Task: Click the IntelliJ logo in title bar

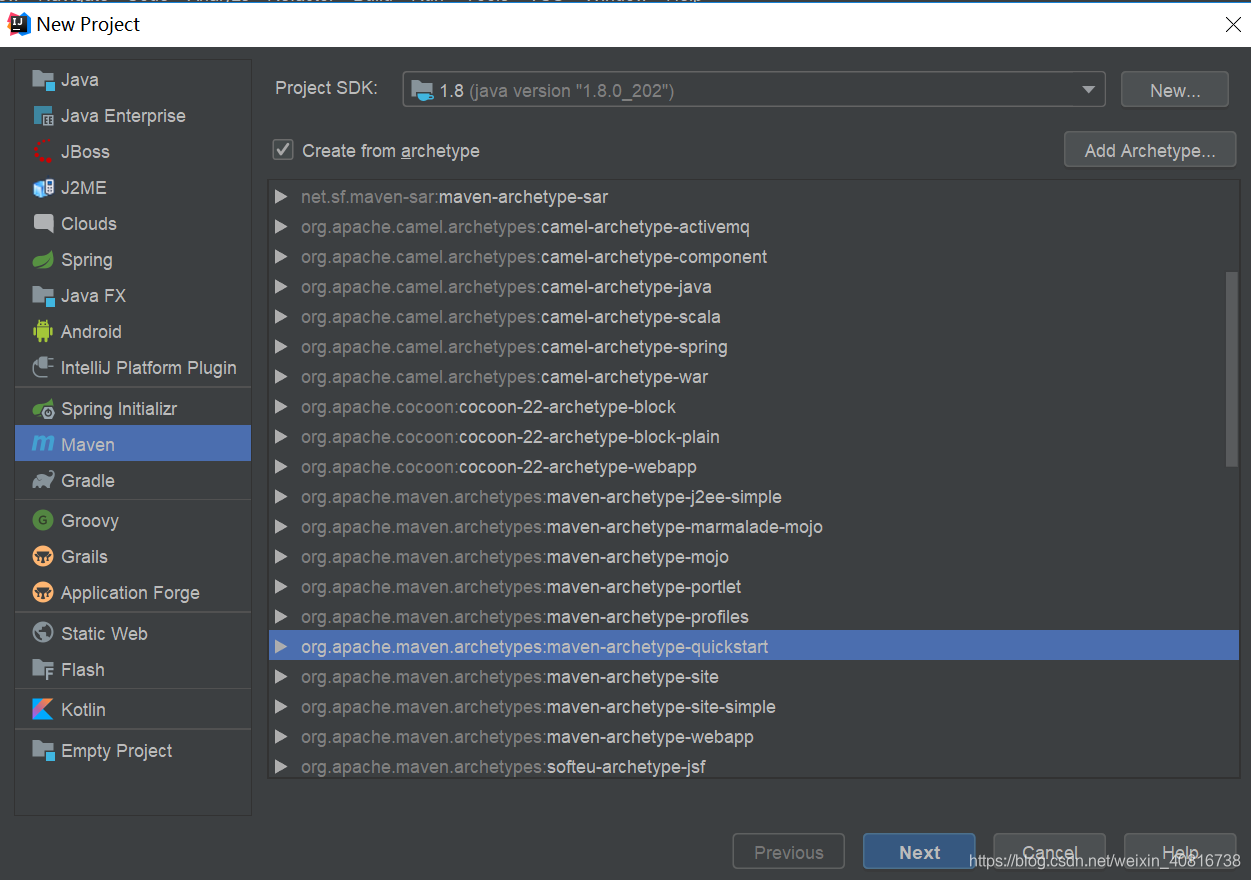Action: click(x=19, y=24)
